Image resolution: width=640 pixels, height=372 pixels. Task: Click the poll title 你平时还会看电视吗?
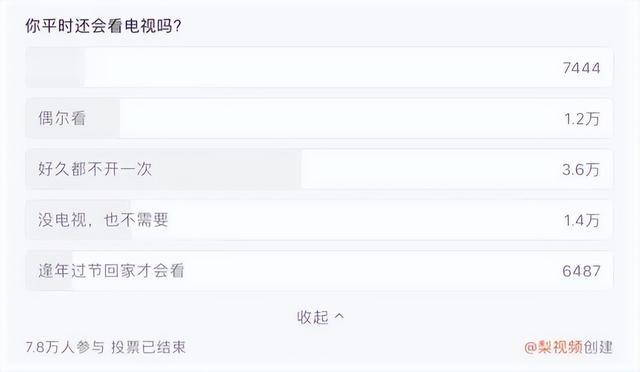[x=104, y=26]
